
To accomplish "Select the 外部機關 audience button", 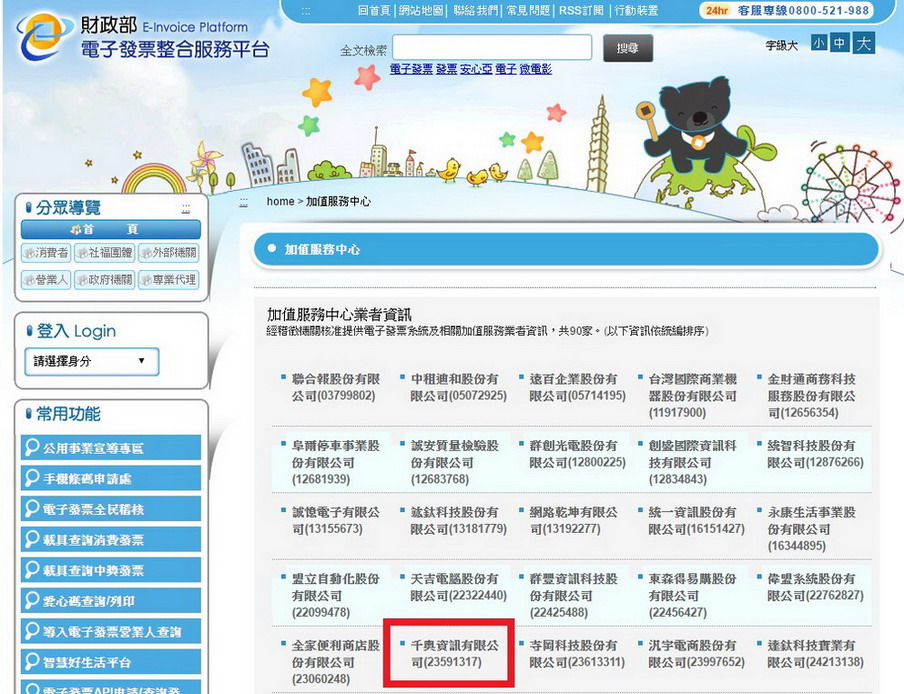I will point(169,252).
